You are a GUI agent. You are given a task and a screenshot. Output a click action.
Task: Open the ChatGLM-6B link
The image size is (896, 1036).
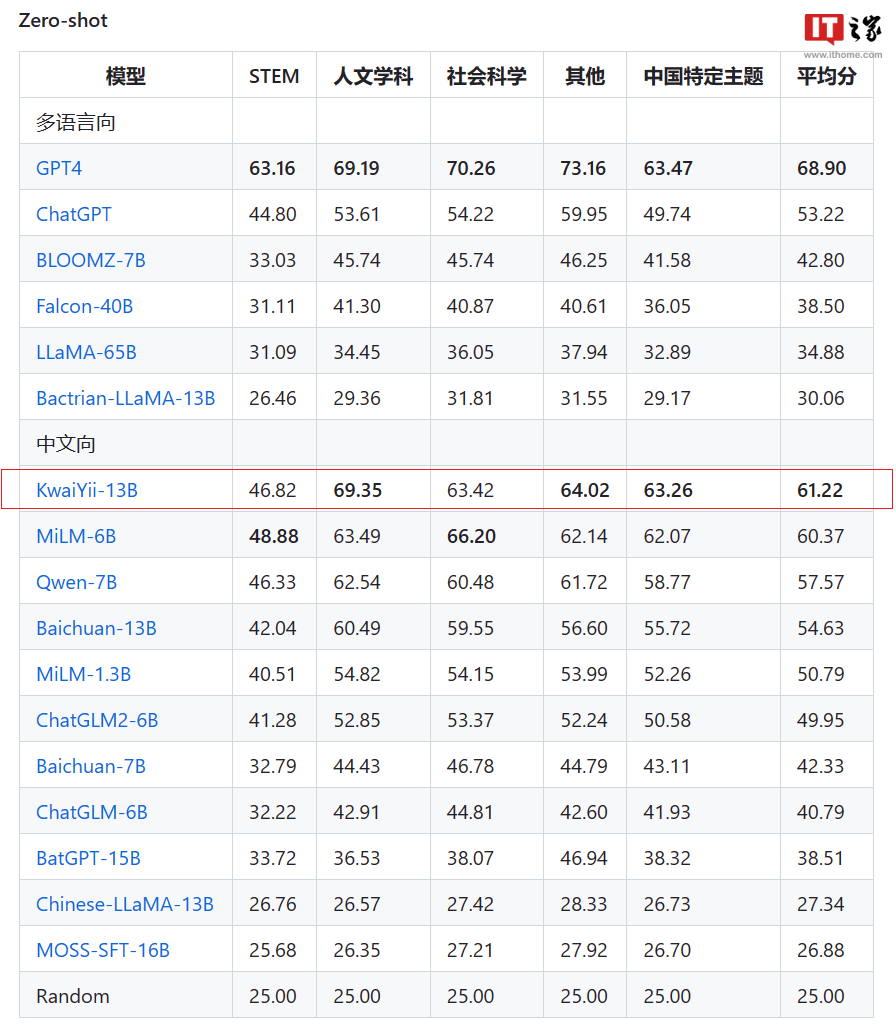[92, 812]
